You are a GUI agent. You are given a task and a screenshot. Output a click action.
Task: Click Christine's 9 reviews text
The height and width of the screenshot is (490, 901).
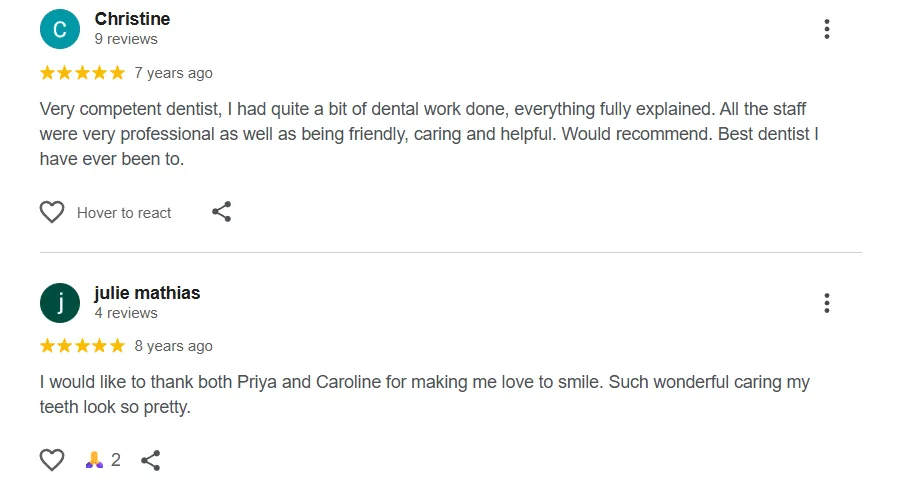(126, 39)
